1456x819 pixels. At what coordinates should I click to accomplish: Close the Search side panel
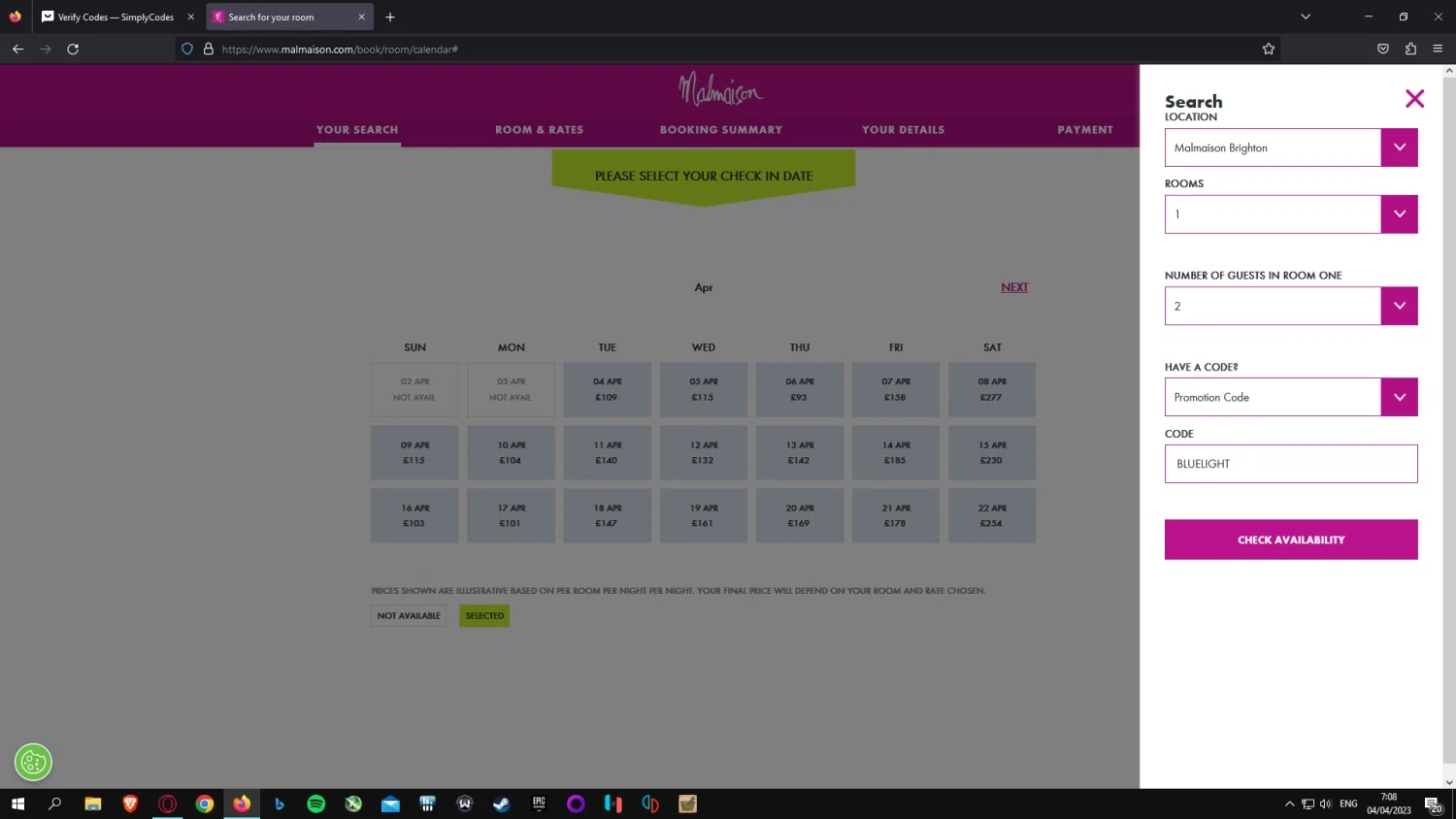[1414, 99]
